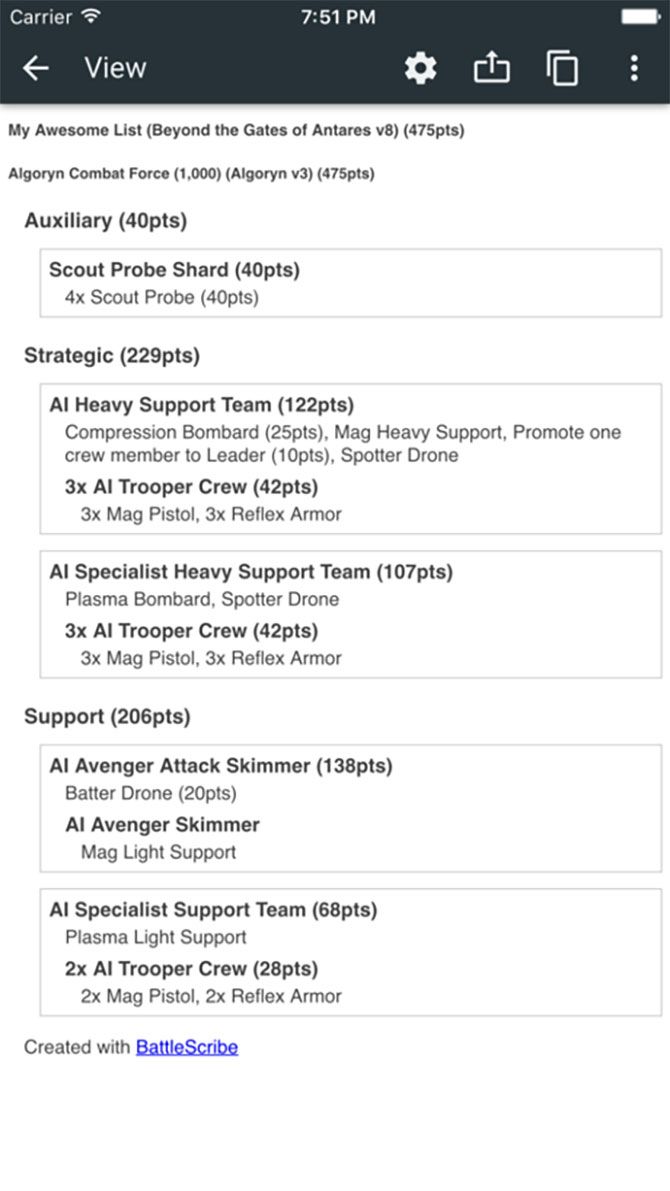This screenshot has height=1191, width=670.
Task: Tap the copy to clipboard icon
Action: pos(562,68)
